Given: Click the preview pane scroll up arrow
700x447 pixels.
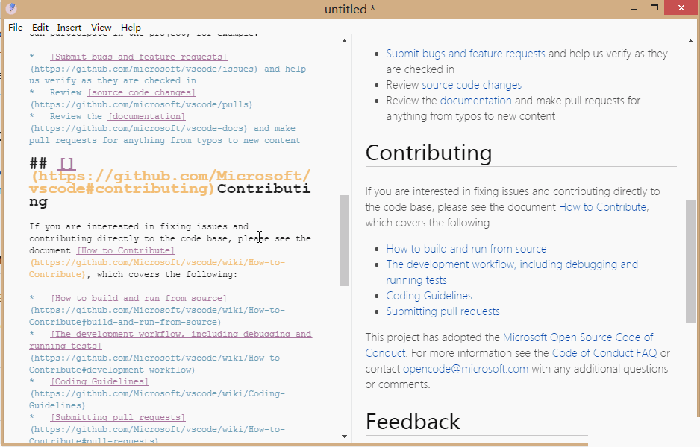Looking at the screenshot, I should pyautogui.click(x=691, y=41).
